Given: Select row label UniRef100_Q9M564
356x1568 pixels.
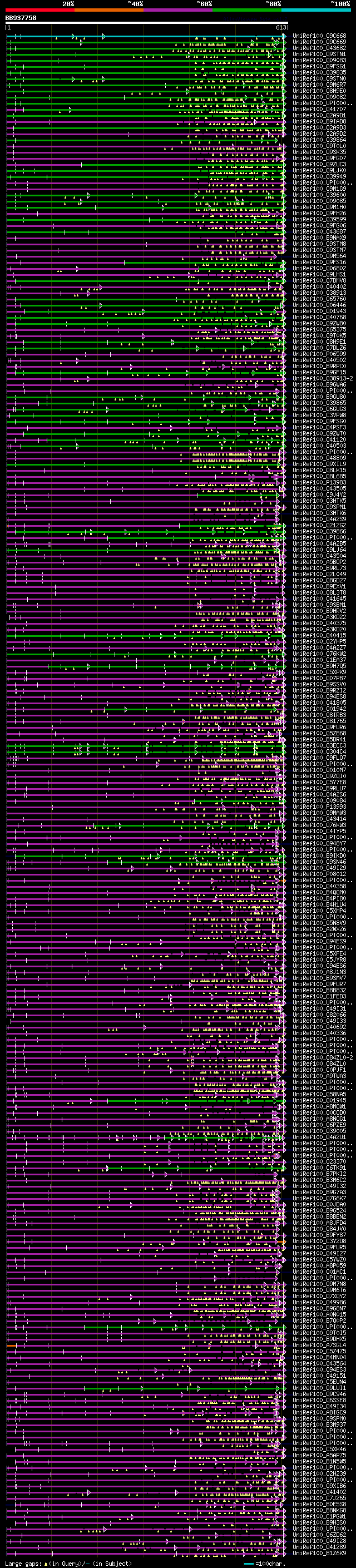Looking at the screenshot, I should point(319,256).
